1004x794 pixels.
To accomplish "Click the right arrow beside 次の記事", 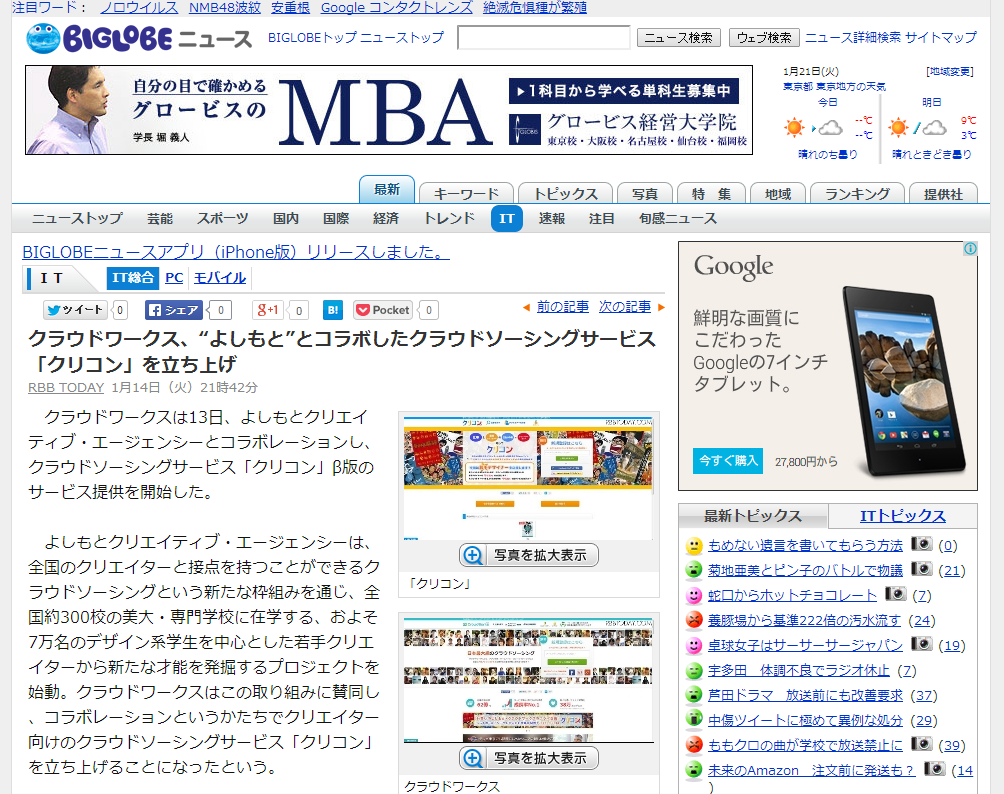I will click(661, 307).
